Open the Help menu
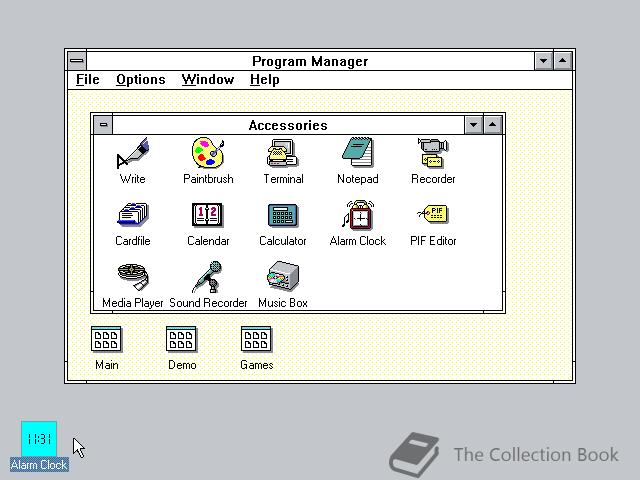640x480 pixels. point(264,80)
